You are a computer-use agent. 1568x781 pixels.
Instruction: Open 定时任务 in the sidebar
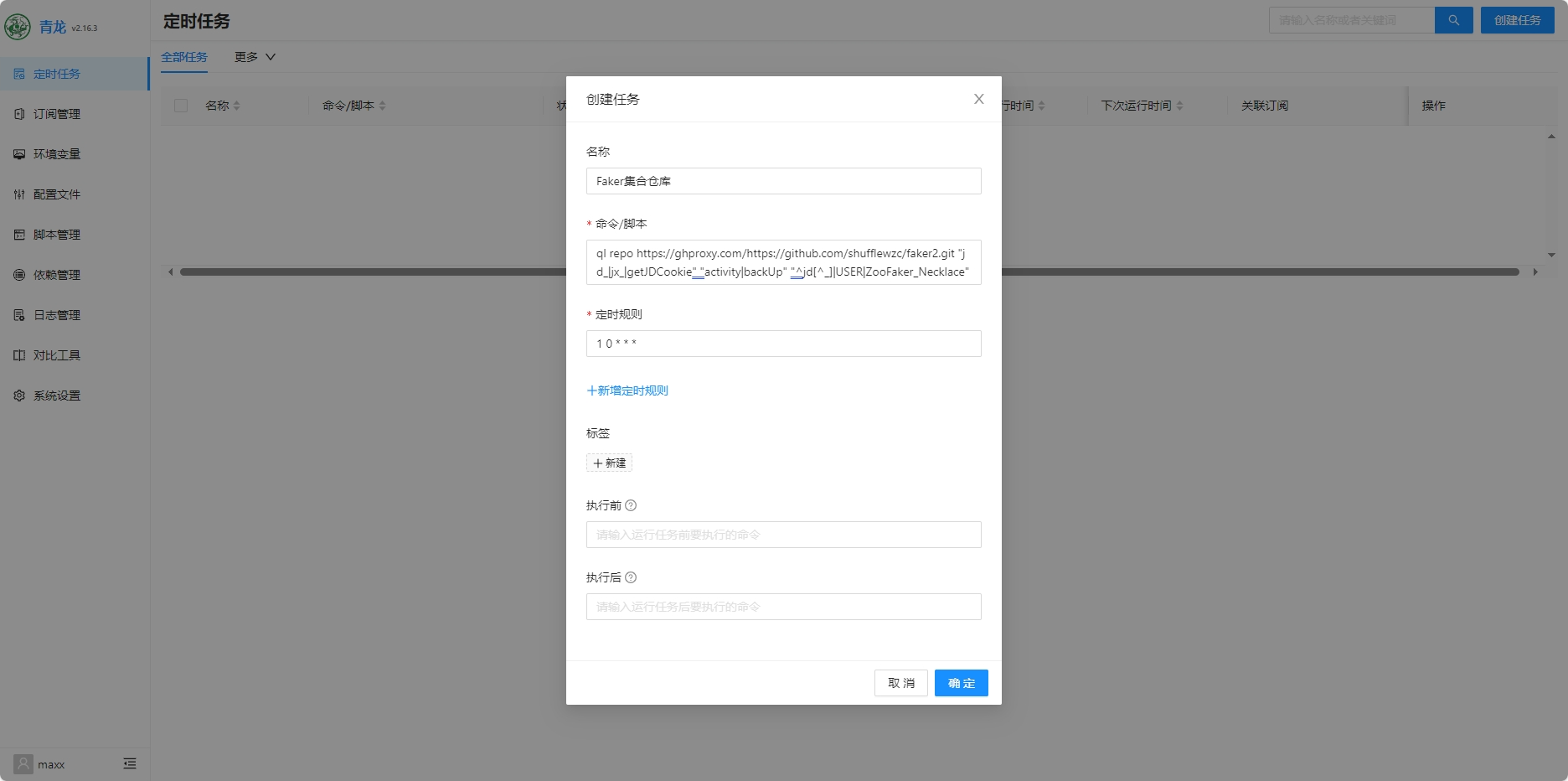pyautogui.click(x=75, y=74)
